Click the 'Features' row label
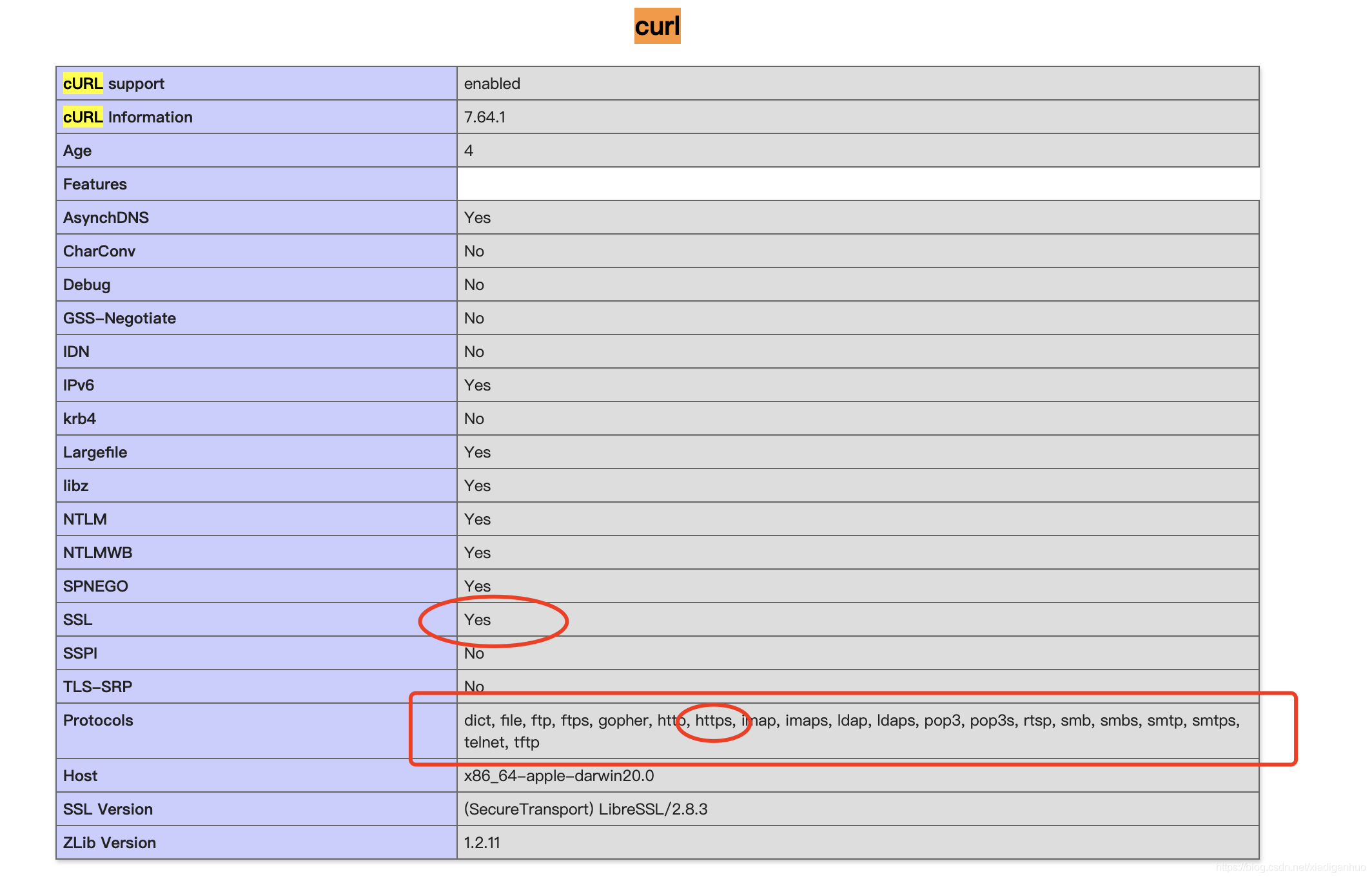Viewport: 1372px width, 879px height. (x=95, y=184)
